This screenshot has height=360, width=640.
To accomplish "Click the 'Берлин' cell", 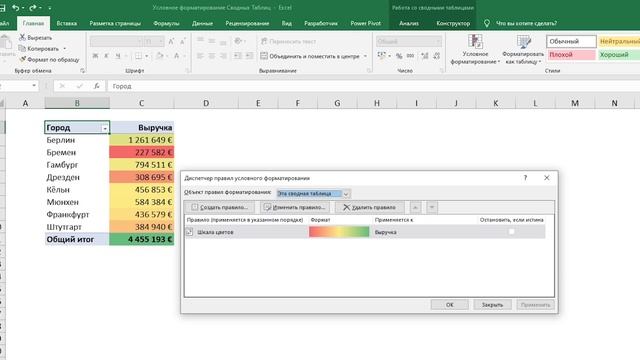I will 77,140.
